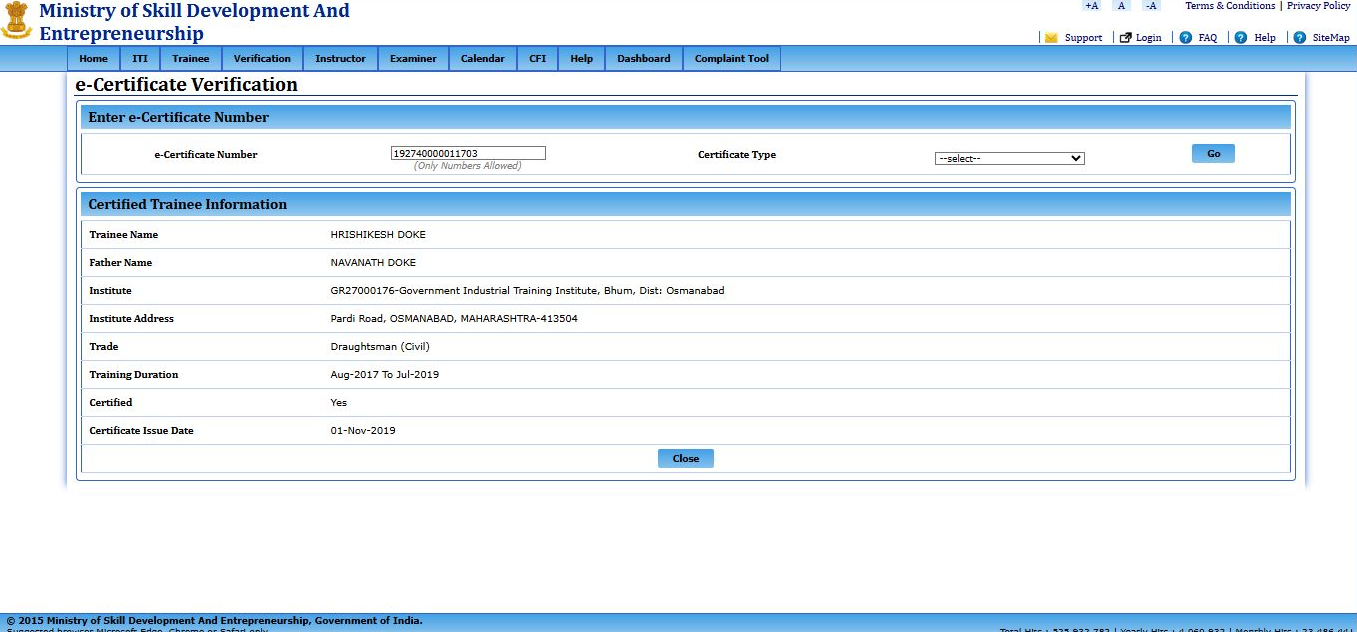Click the question mark icon beside Help

coord(1240,38)
